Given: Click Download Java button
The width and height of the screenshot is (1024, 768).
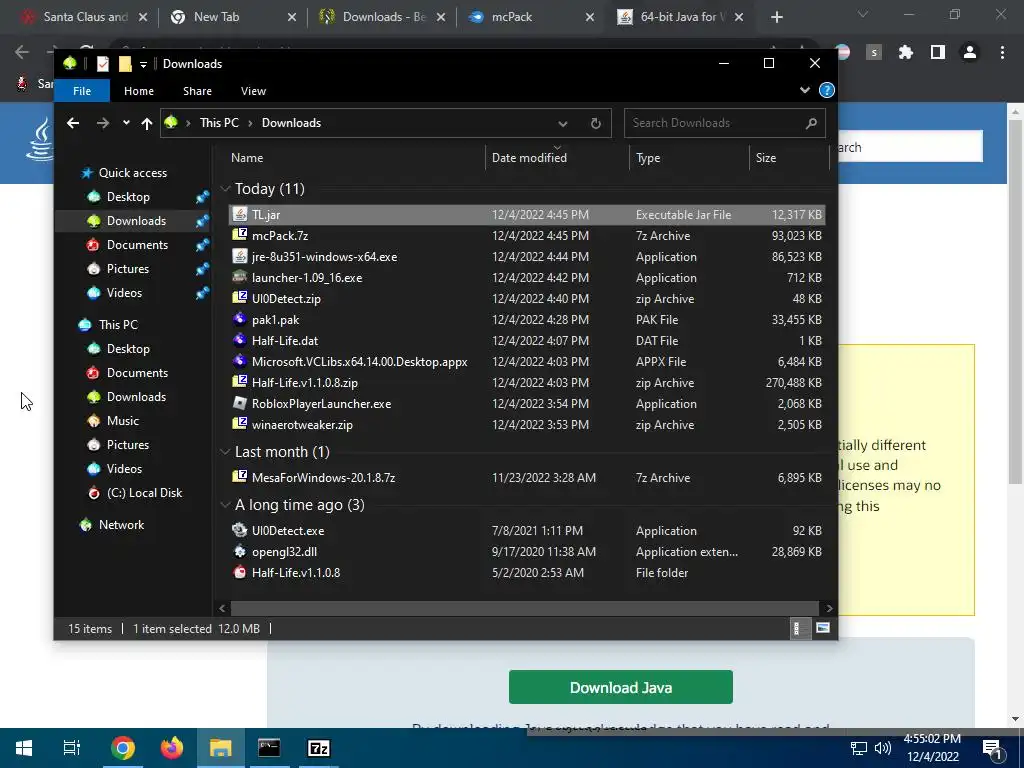Looking at the screenshot, I should 620,687.
